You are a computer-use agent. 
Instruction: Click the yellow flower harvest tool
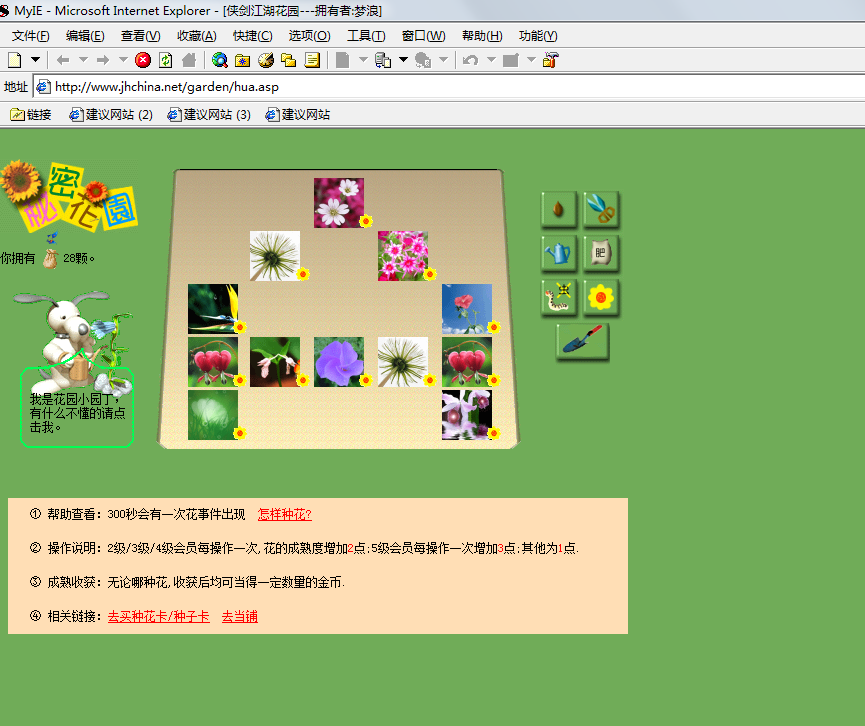coord(601,297)
